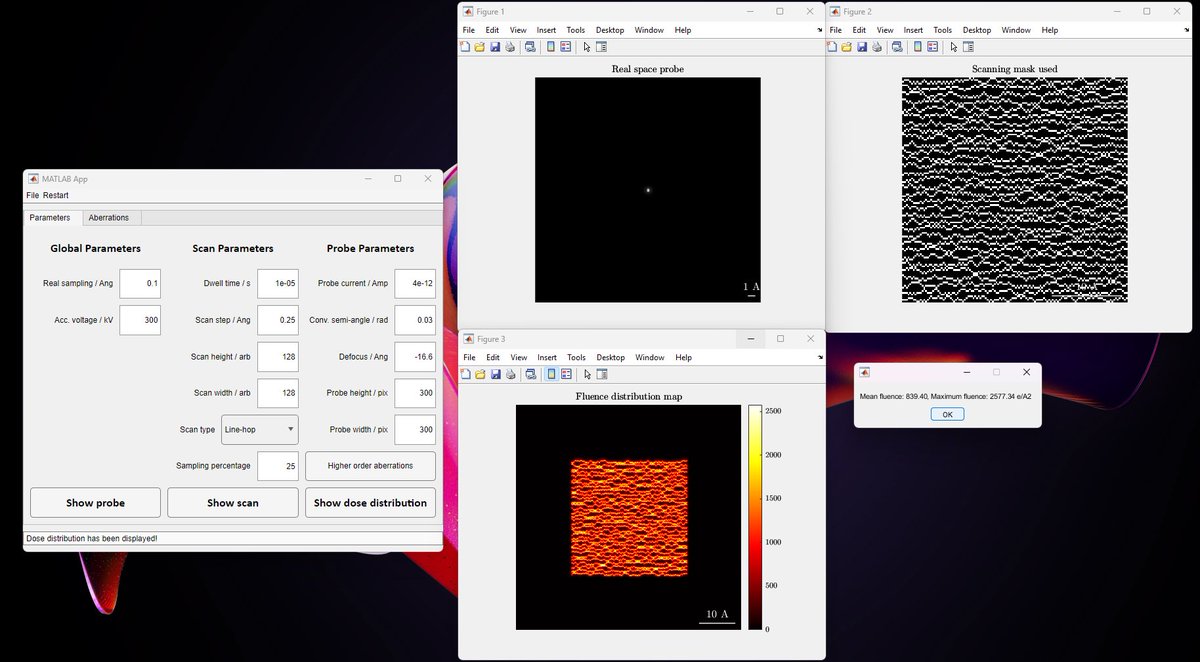Click the Scan width input field
This screenshot has height=662, width=1200.
(277, 393)
